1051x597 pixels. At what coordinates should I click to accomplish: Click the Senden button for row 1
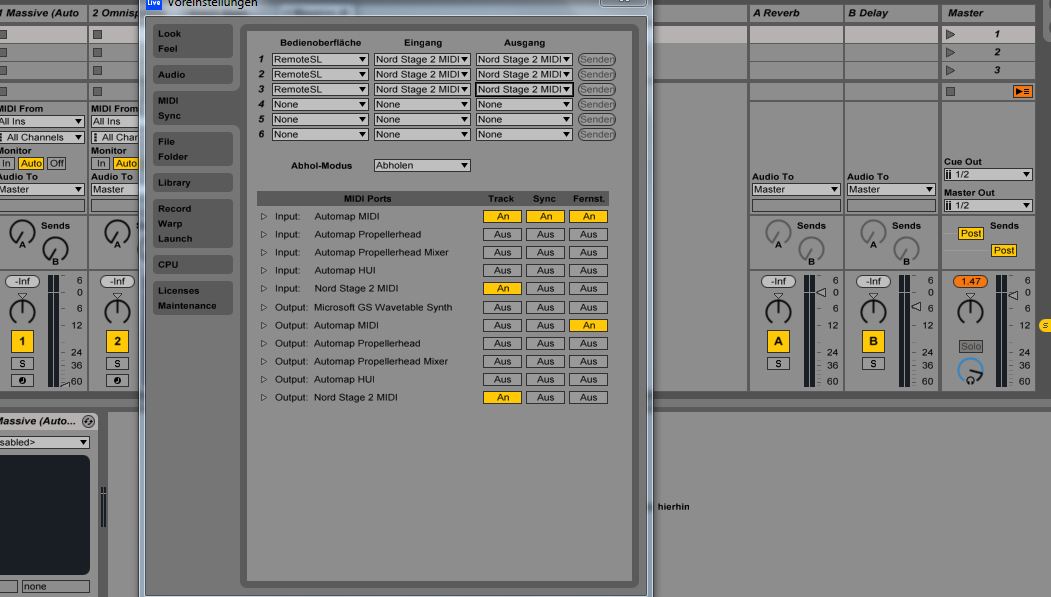click(x=597, y=59)
